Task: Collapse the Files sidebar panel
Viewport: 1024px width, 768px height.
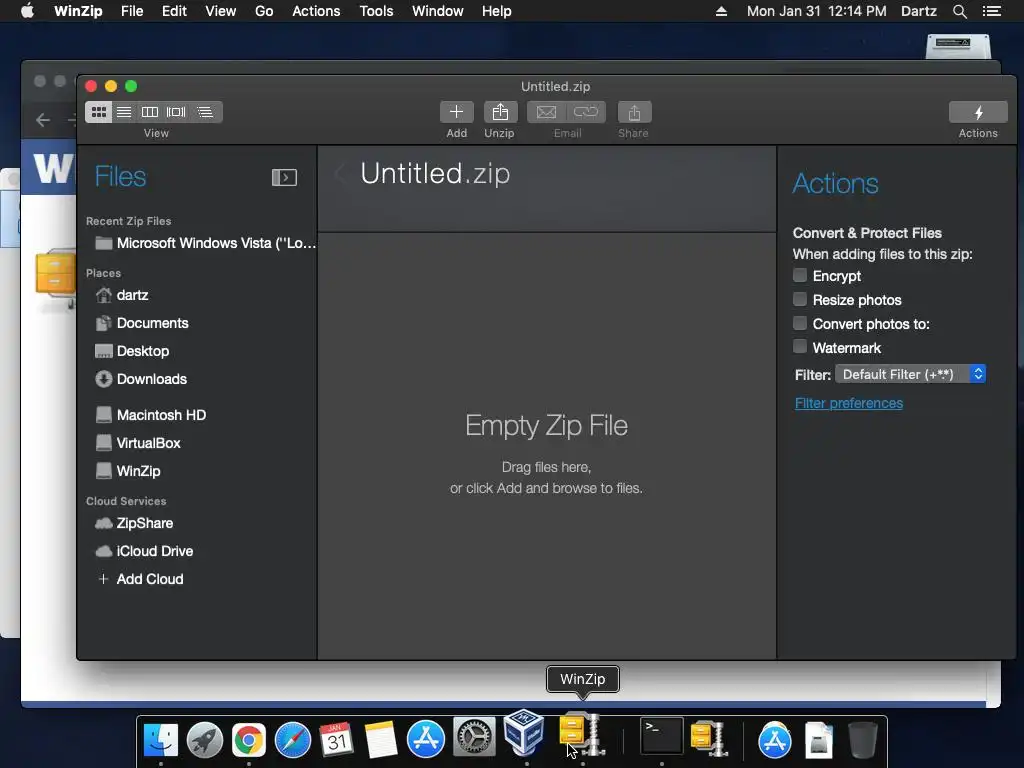Action: coord(284,177)
